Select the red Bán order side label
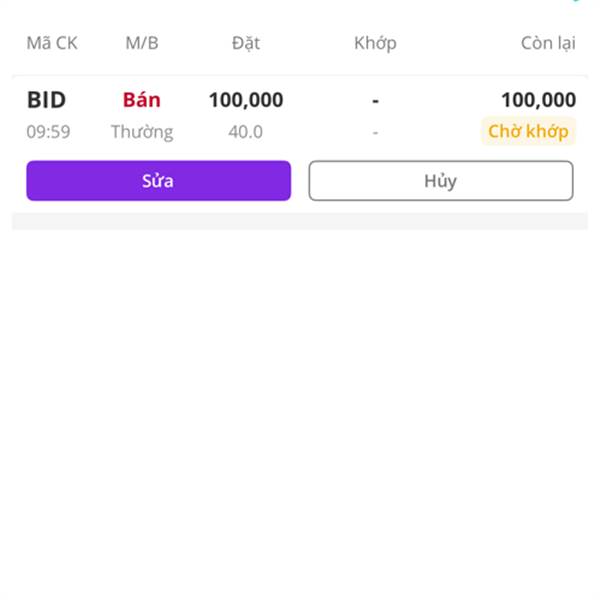The image size is (600, 600). (x=141, y=100)
